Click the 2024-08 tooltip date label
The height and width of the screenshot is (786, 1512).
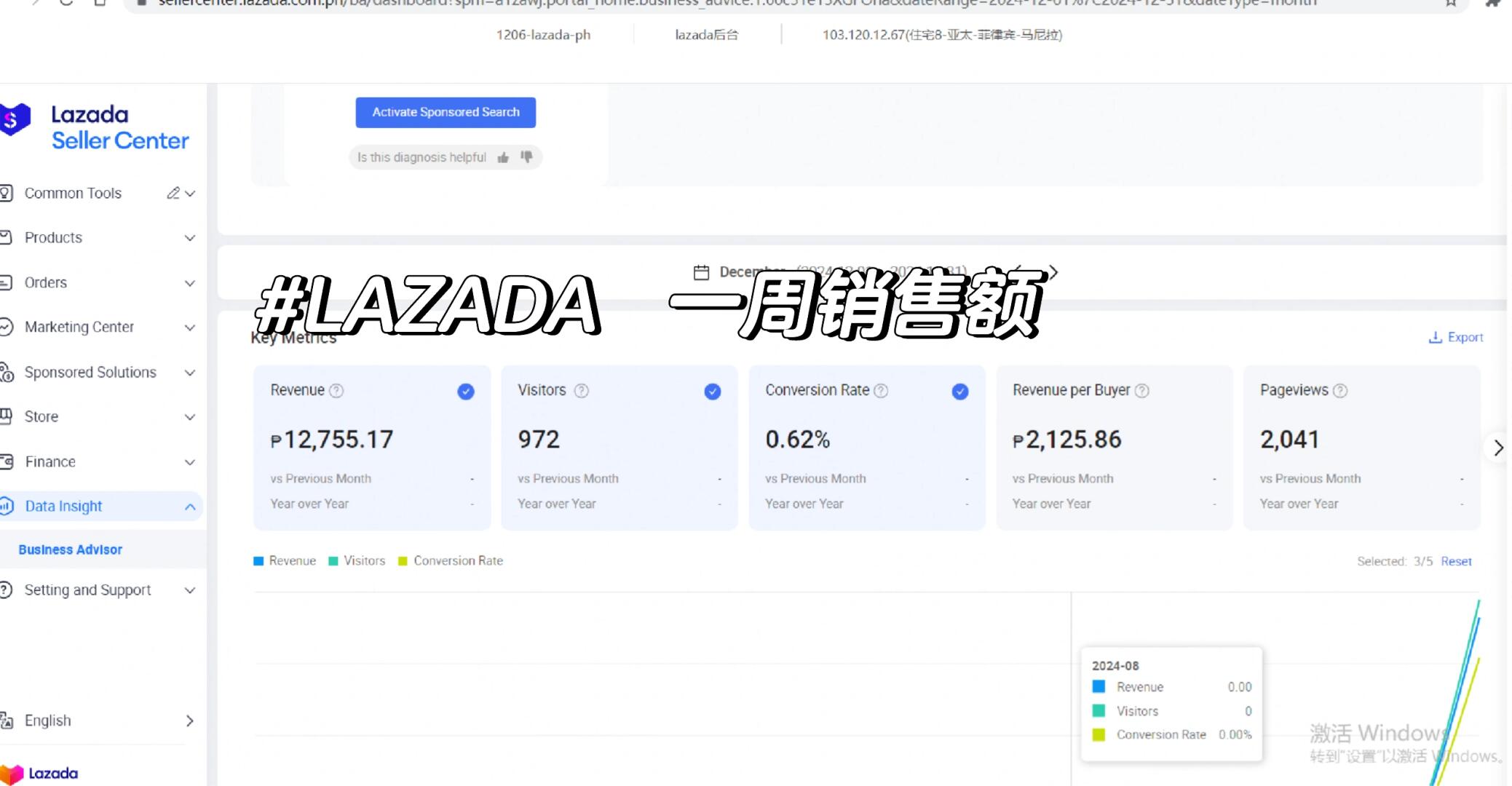click(1115, 666)
